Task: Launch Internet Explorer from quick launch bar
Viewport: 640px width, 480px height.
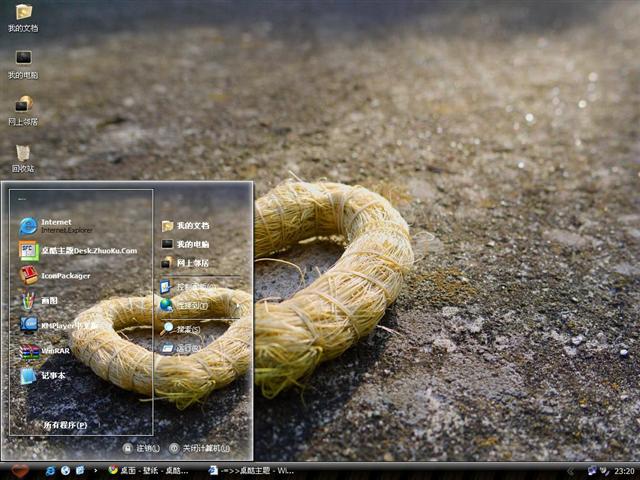Action: coord(51,471)
